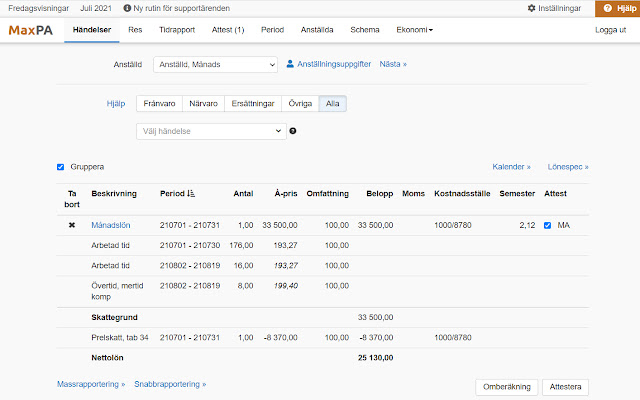This screenshot has width=640, height=400.
Task: Go to Nästa employee
Action: click(x=393, y=64)
